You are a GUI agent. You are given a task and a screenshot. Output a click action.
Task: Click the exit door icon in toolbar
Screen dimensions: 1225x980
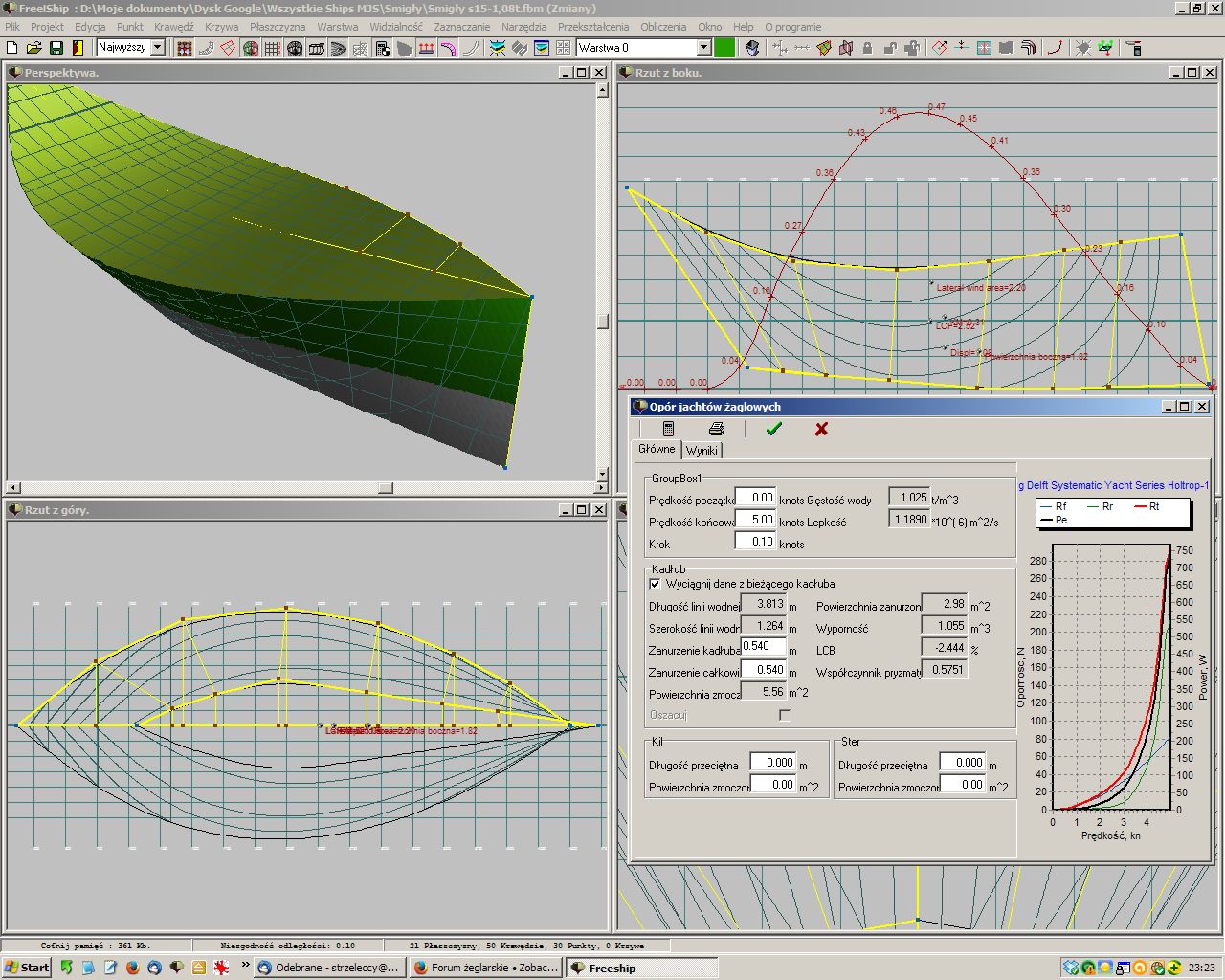78,48
